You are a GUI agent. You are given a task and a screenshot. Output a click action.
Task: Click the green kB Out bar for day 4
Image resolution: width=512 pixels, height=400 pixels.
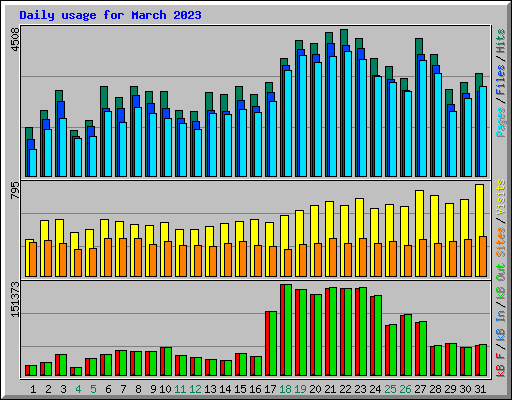[78, 371]
